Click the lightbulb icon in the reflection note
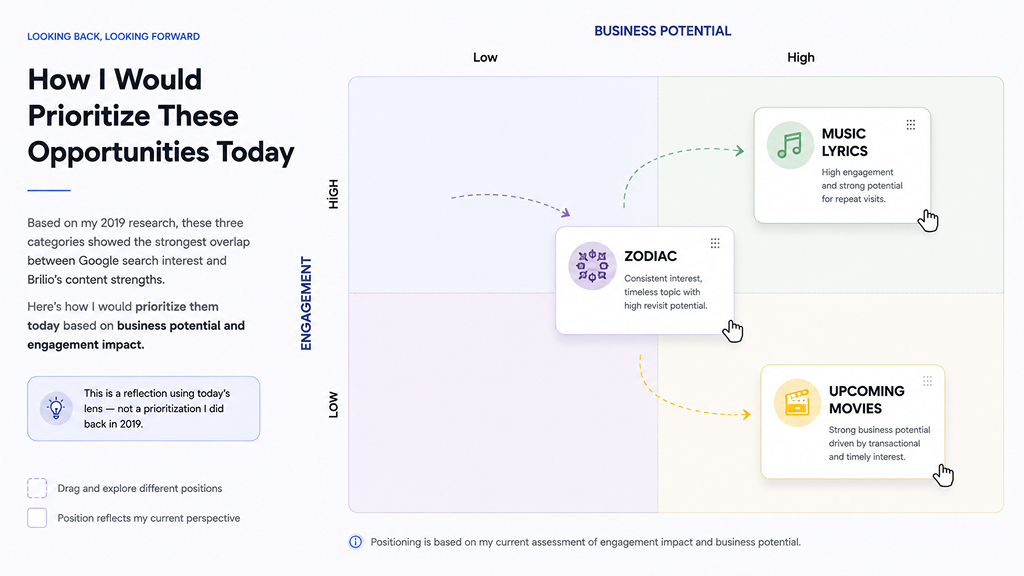 click(x=56, y=409)
